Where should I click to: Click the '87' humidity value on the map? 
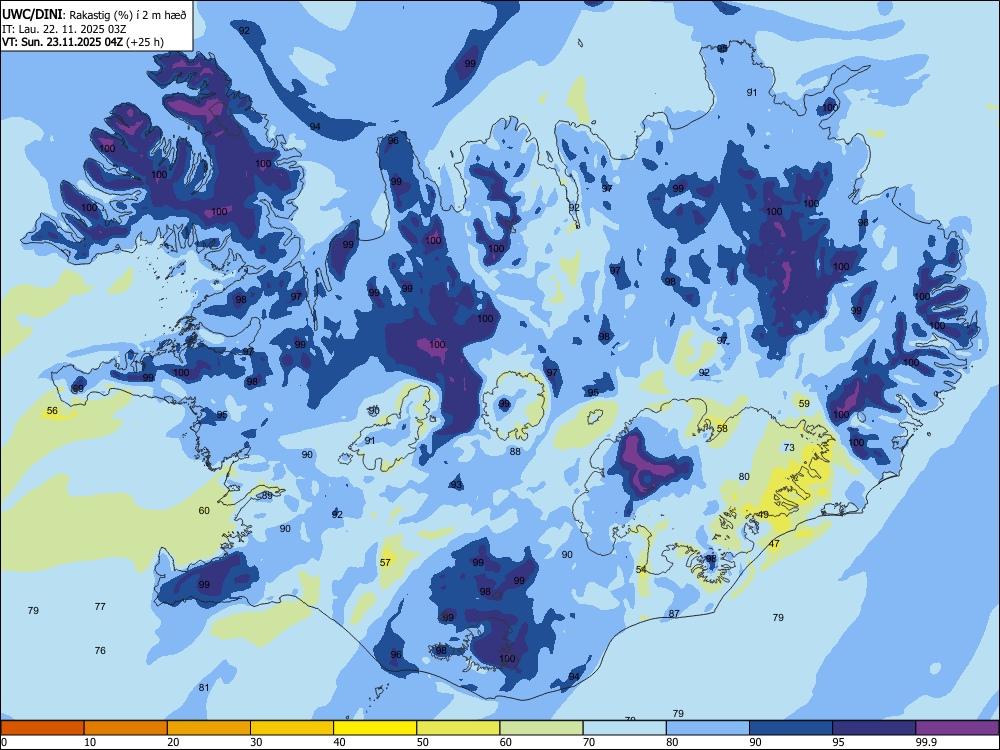[674, 614]
